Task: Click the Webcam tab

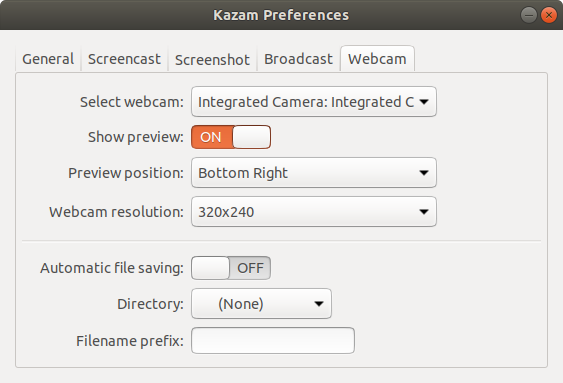Action: pyautogui.click(x=377, y=59)
